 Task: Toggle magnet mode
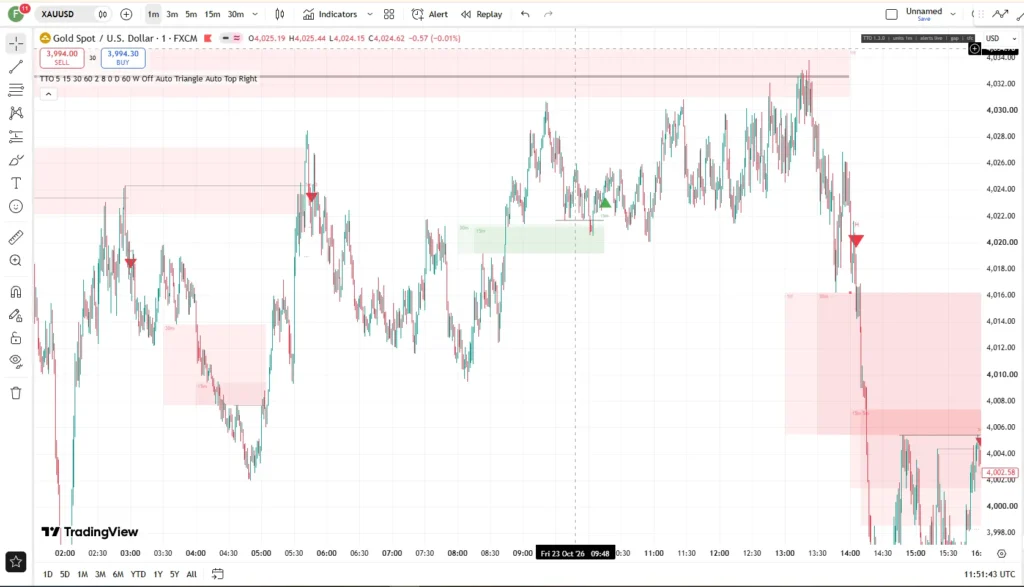click(x=16, y=291)
